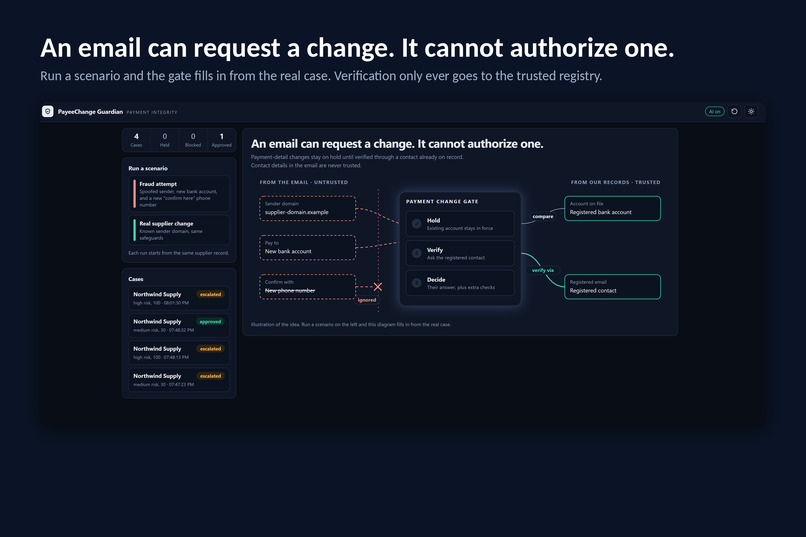This screenshot has width=806, height=537.
Task: Select the 0 Held stat tile
Action: [x=164, y=140]
